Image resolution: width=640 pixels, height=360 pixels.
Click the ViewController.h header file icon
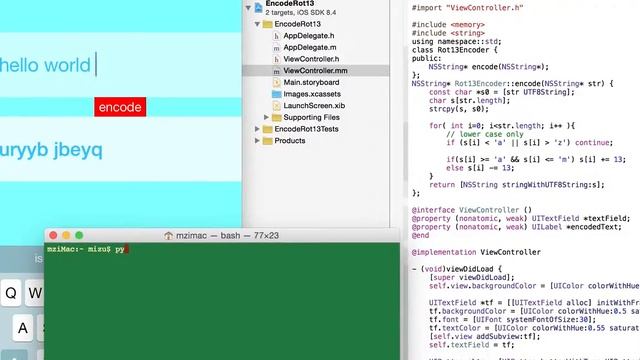[x=276, y=59]
